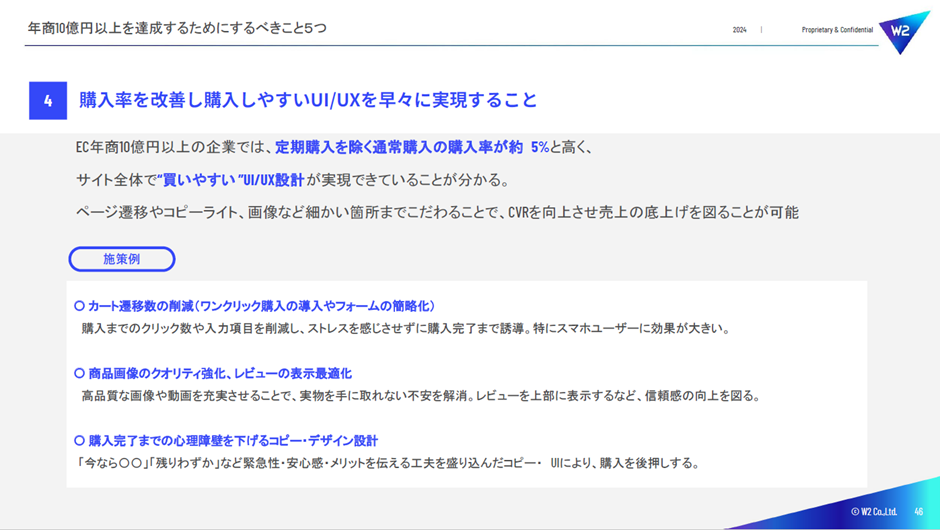Click the description starting 「今なら〇〇」「残りわずか」
This screenshot has width=940, height=530.
388,463
